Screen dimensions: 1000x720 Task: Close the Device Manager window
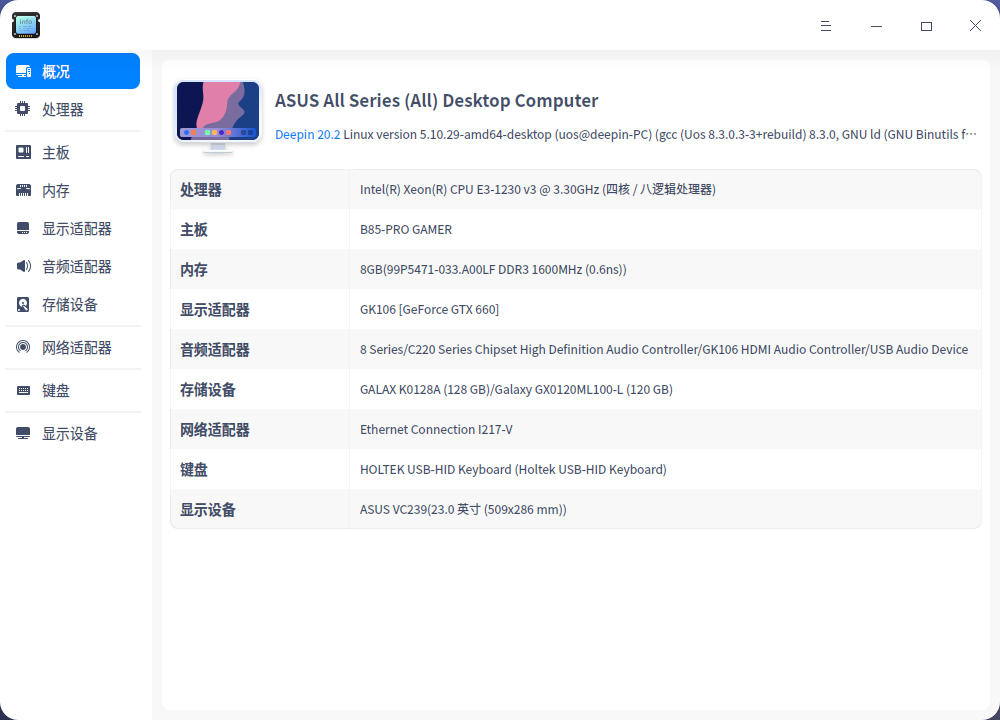click(x=975, y=26)
